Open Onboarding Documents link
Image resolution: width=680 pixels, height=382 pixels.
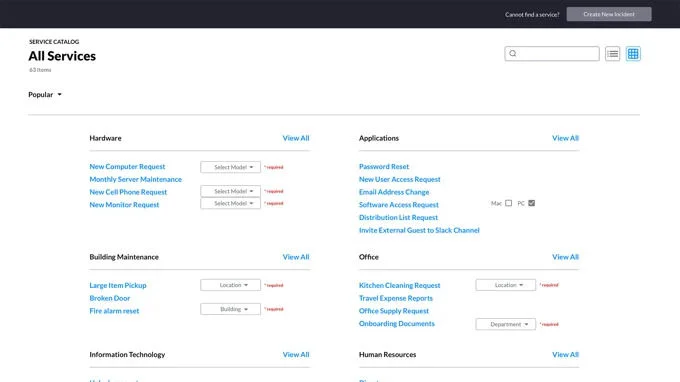(396, 323)
